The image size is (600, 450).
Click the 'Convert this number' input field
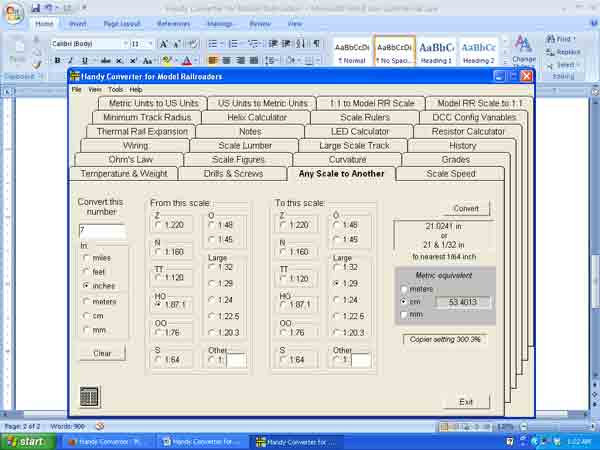[x=102, y=231]
